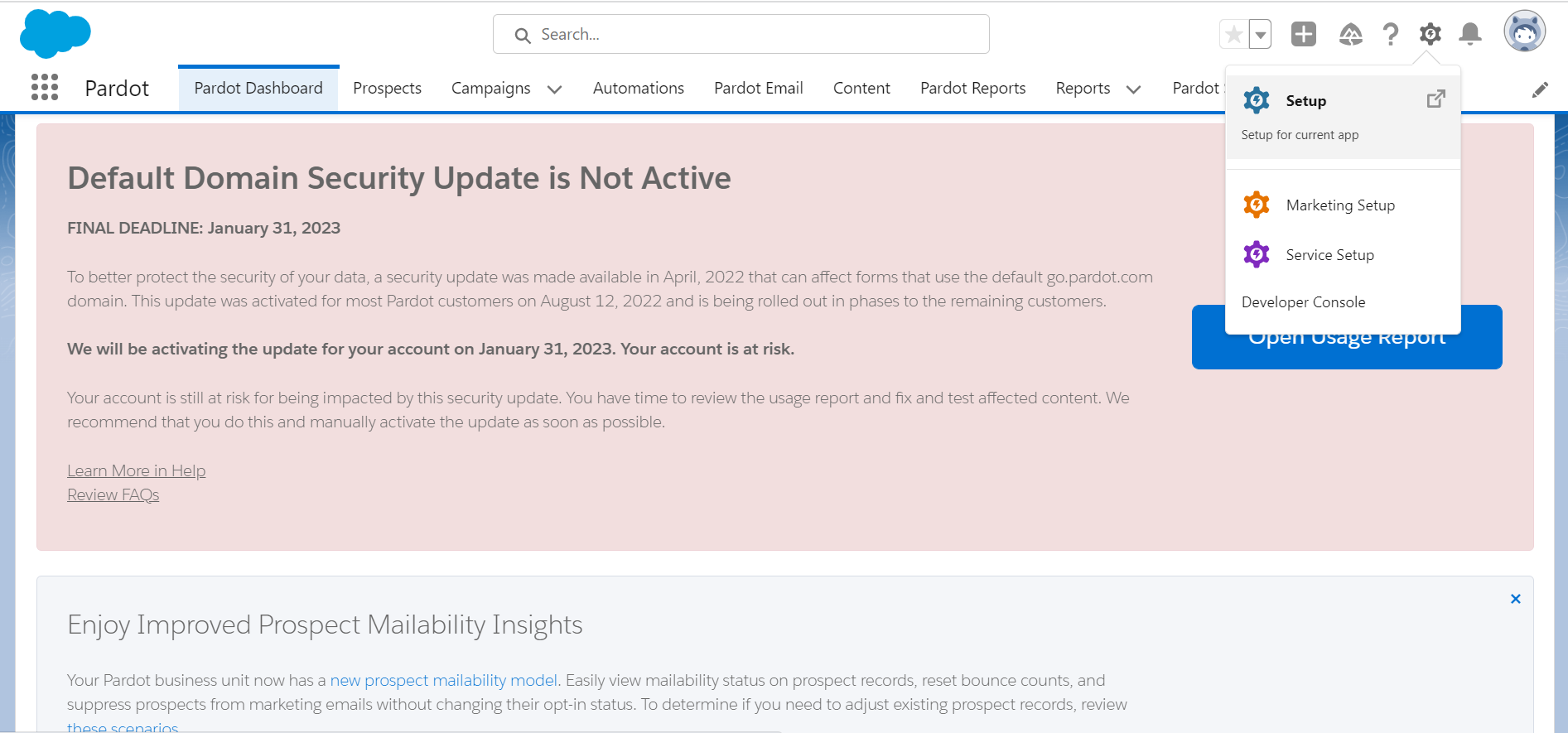Open Setup in new tab icon
Viewport: 1568px width, 733px height.
pos(1436,99)
